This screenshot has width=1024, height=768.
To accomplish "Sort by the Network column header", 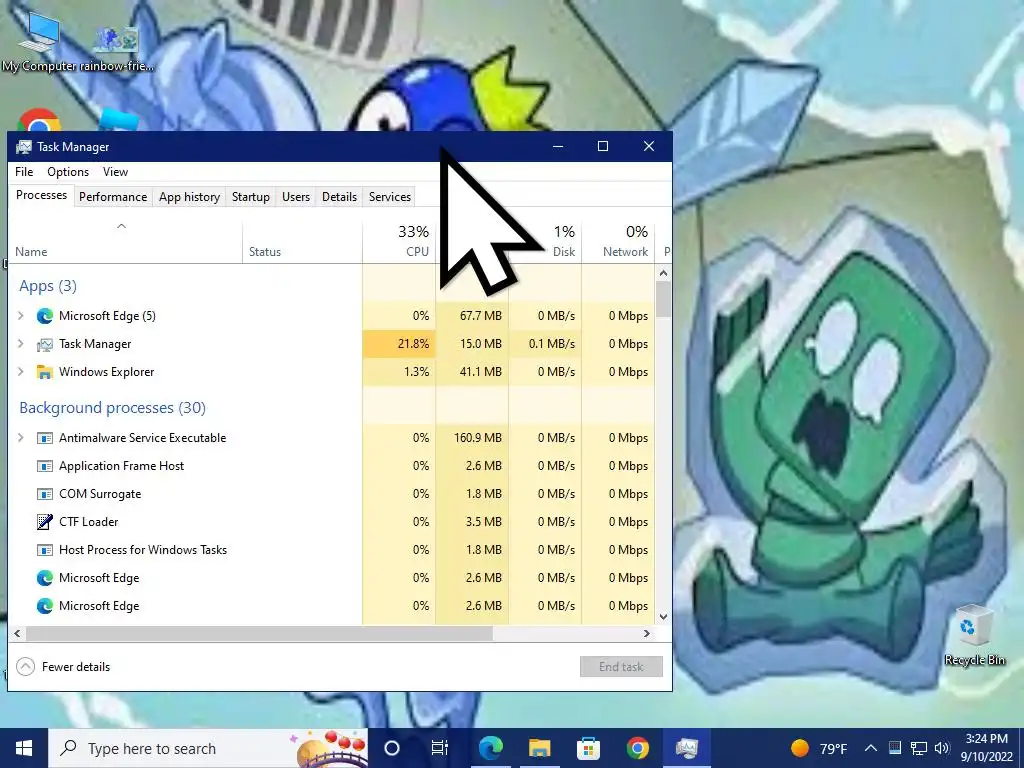I will [618, 243].
